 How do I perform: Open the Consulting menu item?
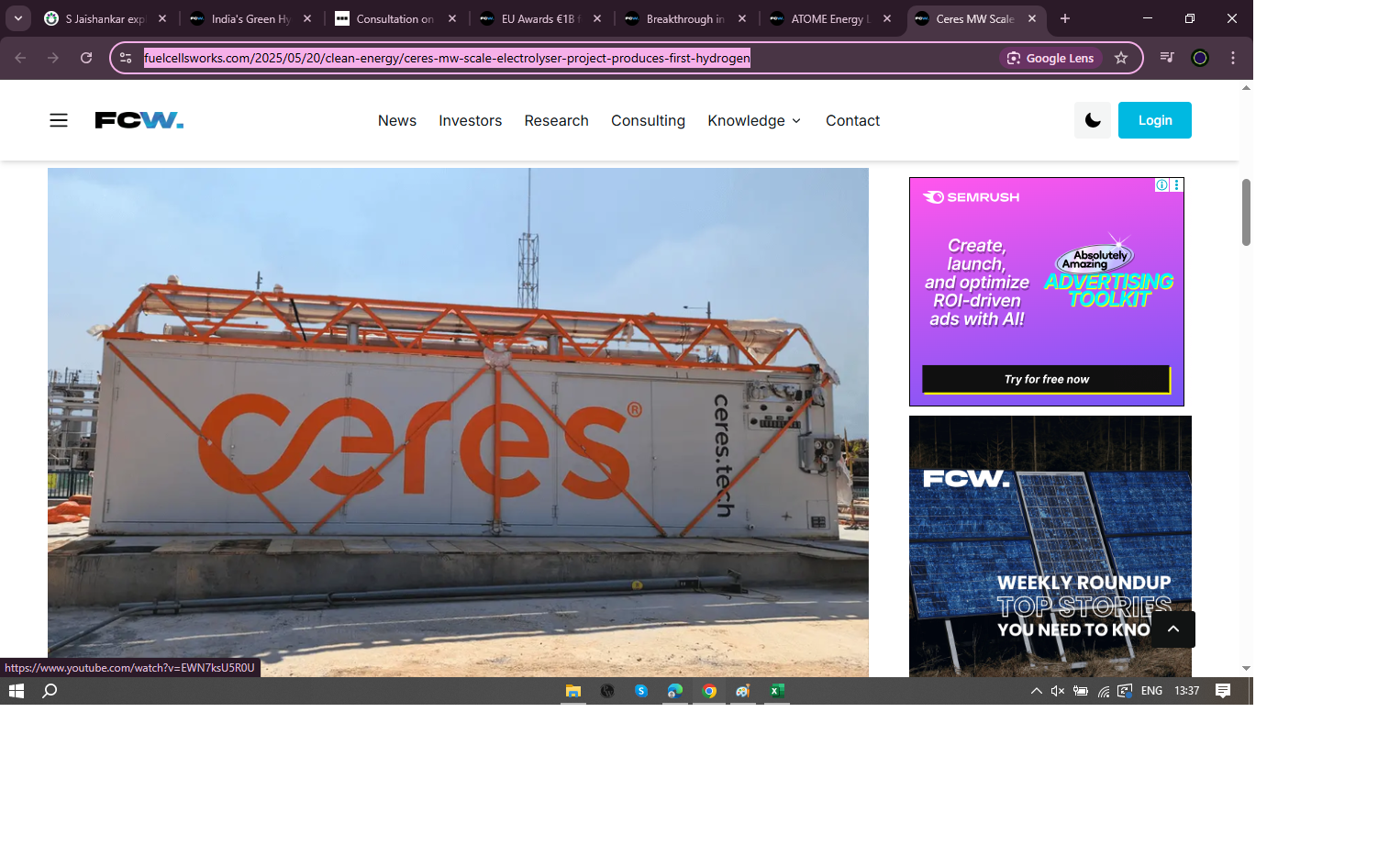[649, 121]
